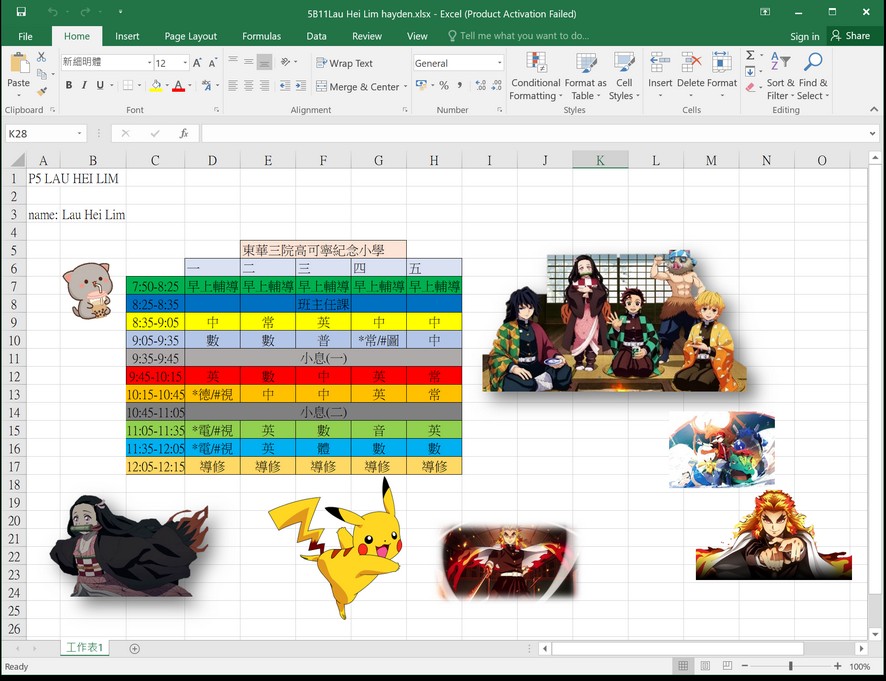The width and height of the screenshot is (886, 681).
Task: Click the Undo arrow icon
Action: coord(53,12)
